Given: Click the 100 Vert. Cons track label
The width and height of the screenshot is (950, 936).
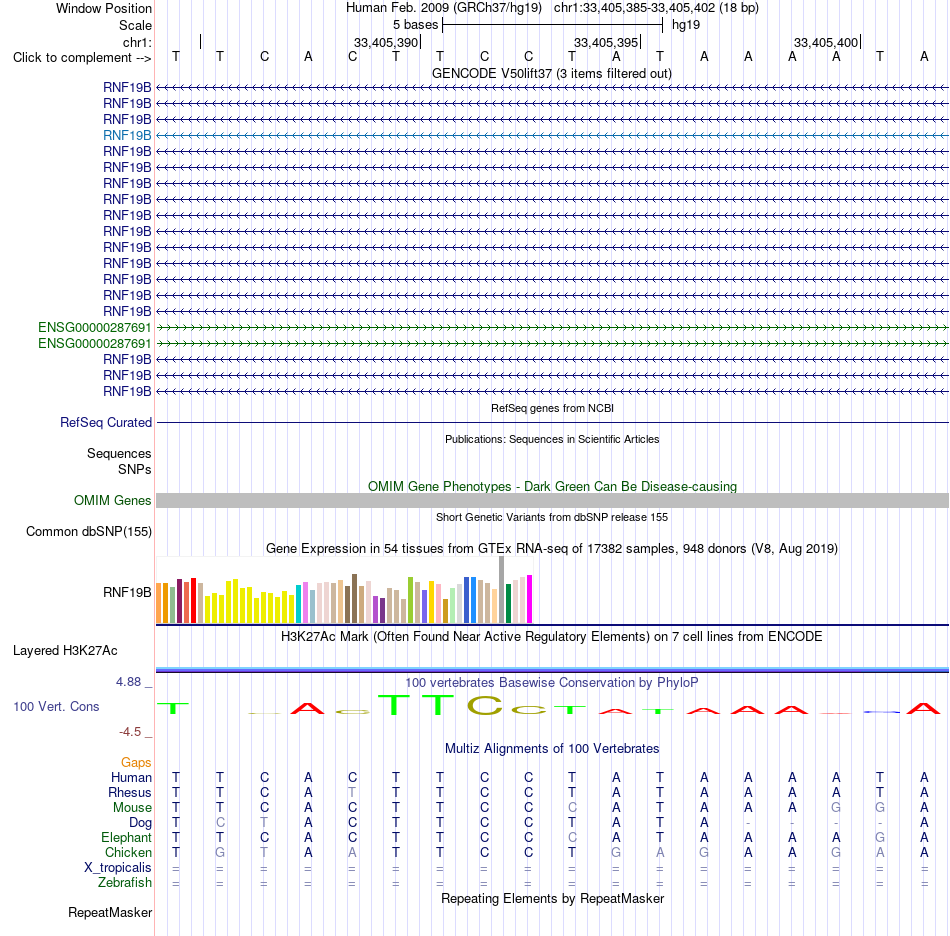Looking at the screenshot, I should click(56, 706).
